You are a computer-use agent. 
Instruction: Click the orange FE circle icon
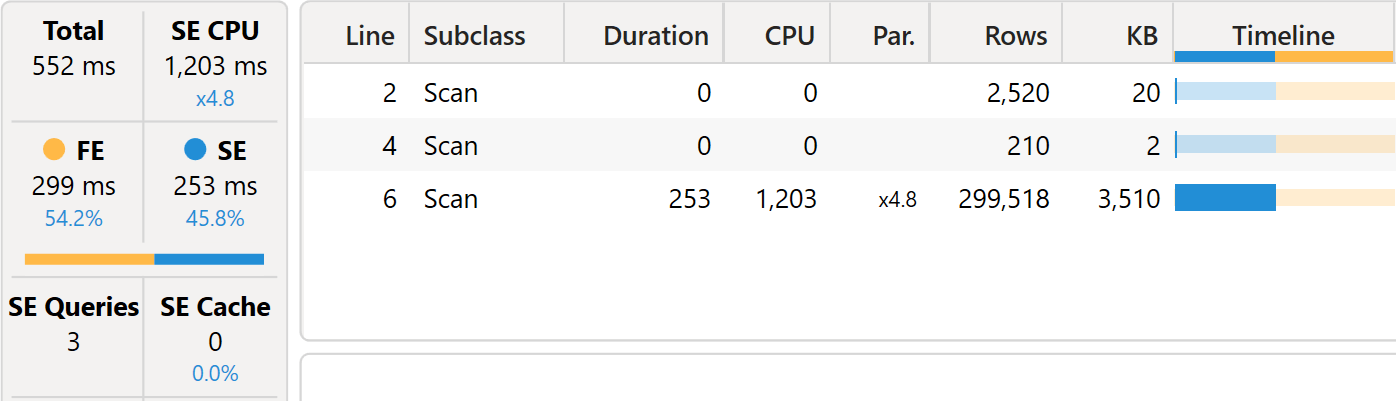[x=55, y=151]
